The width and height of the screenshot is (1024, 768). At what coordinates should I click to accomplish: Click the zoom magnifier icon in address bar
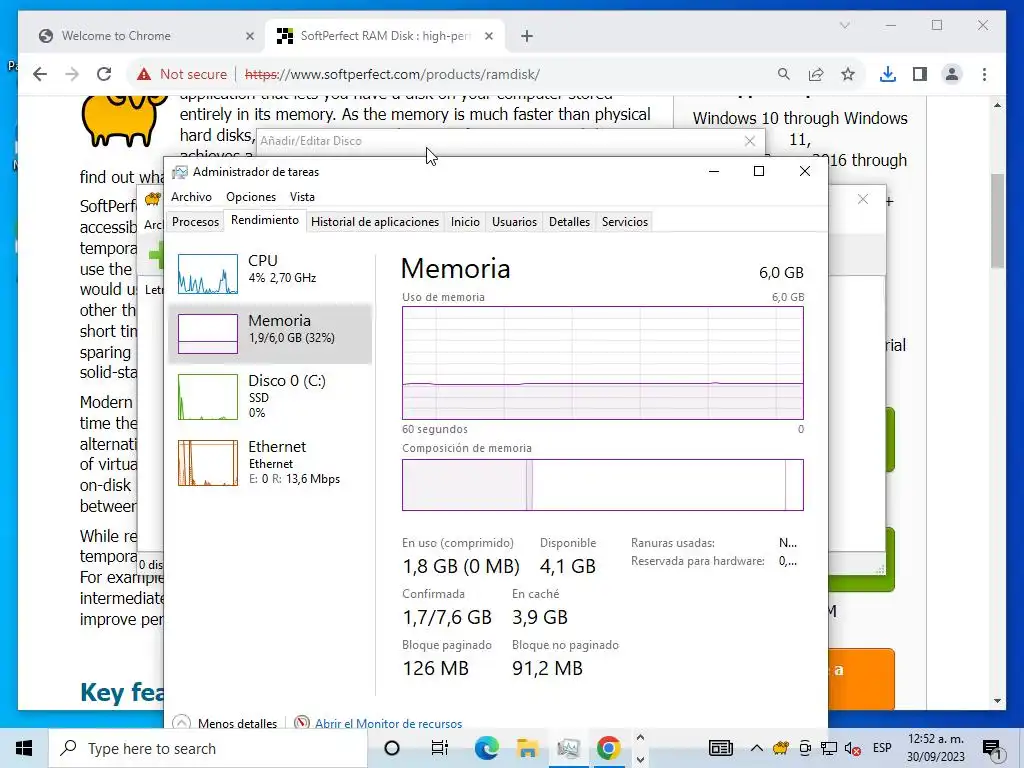(x=784, y=74)
